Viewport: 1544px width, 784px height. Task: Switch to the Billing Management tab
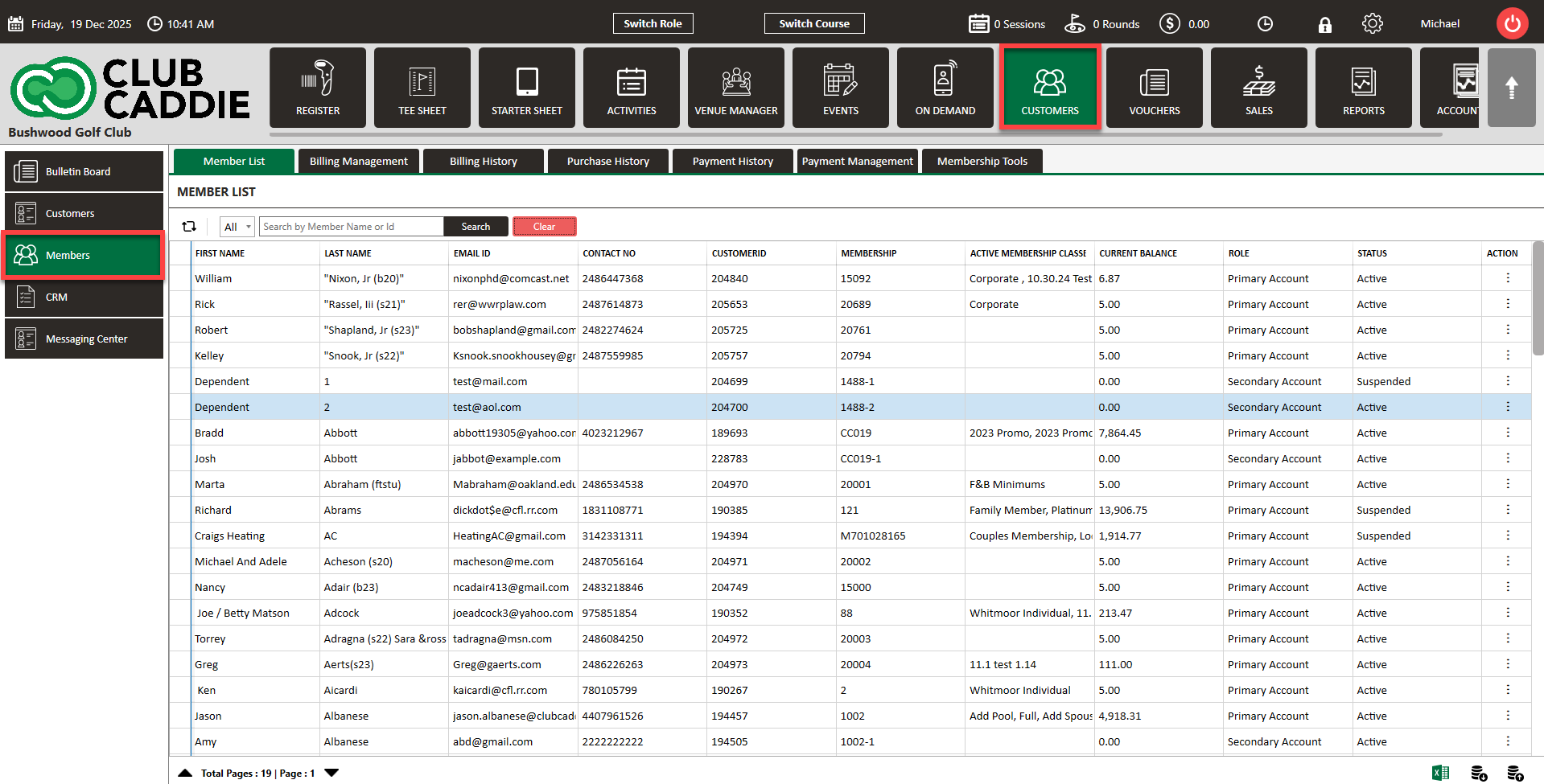coord(358,161)
